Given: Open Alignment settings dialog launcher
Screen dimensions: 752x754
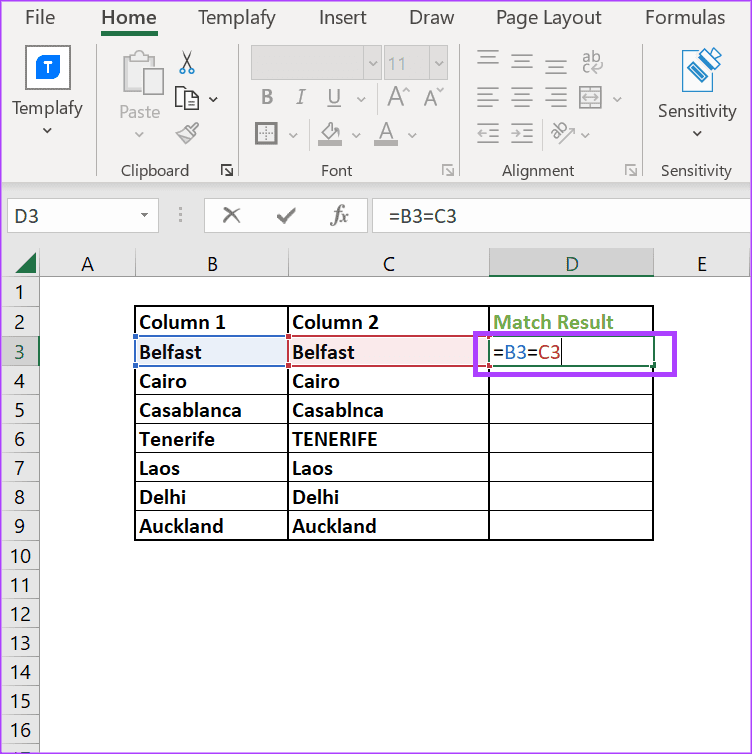Looking at the screenshot, I should (631, 170).
